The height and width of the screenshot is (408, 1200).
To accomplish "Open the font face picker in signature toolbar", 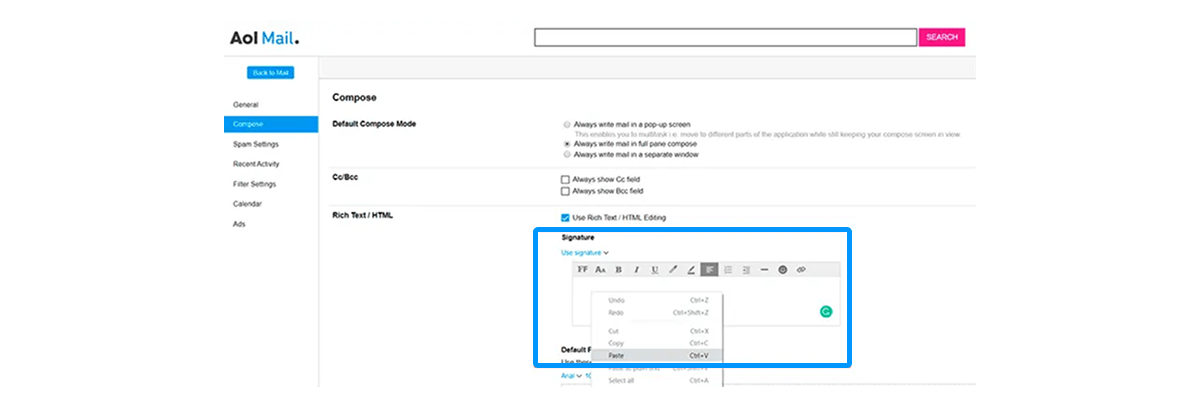I will point(583,270).
